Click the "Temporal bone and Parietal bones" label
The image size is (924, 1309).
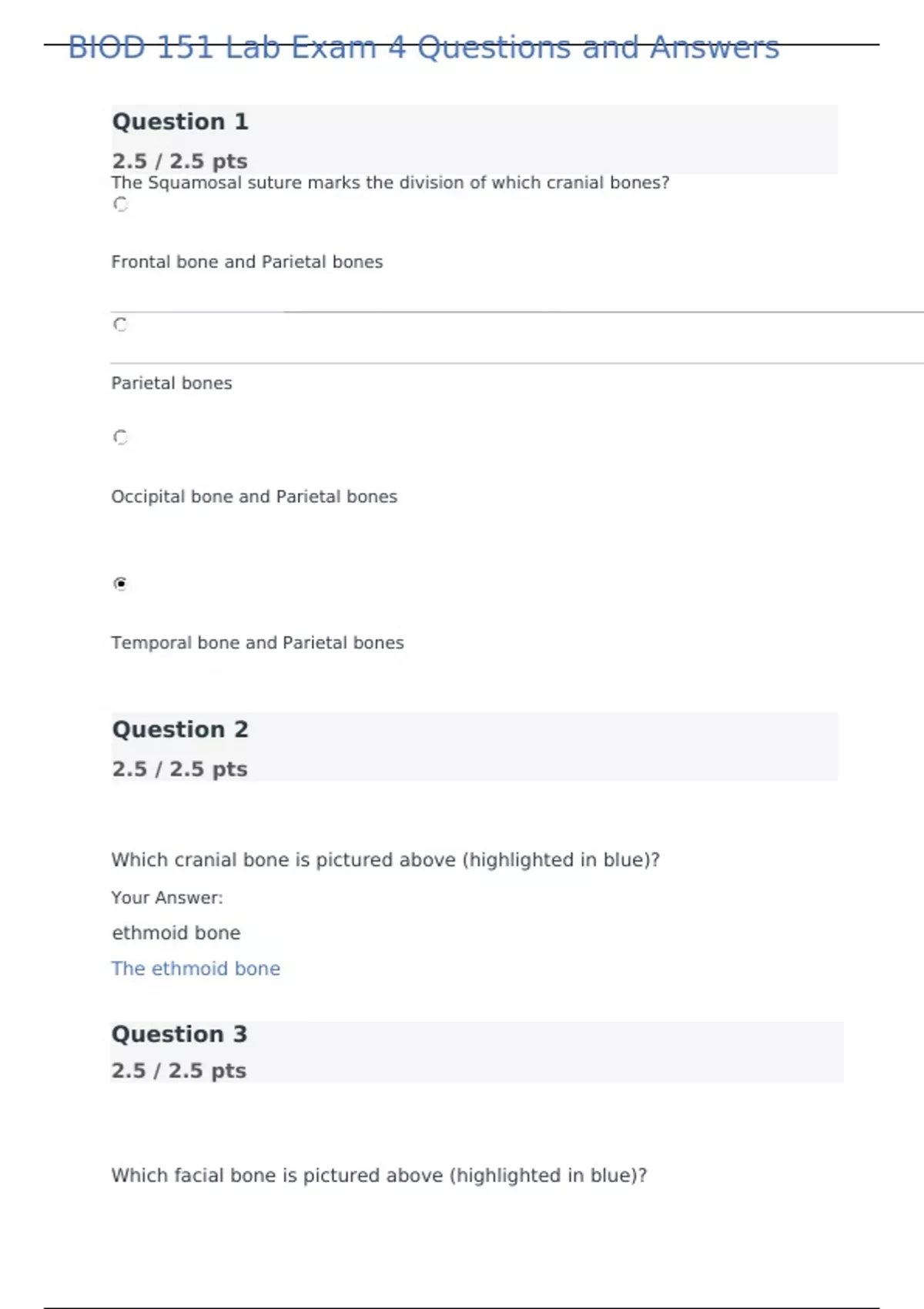(x=257, y=643)
